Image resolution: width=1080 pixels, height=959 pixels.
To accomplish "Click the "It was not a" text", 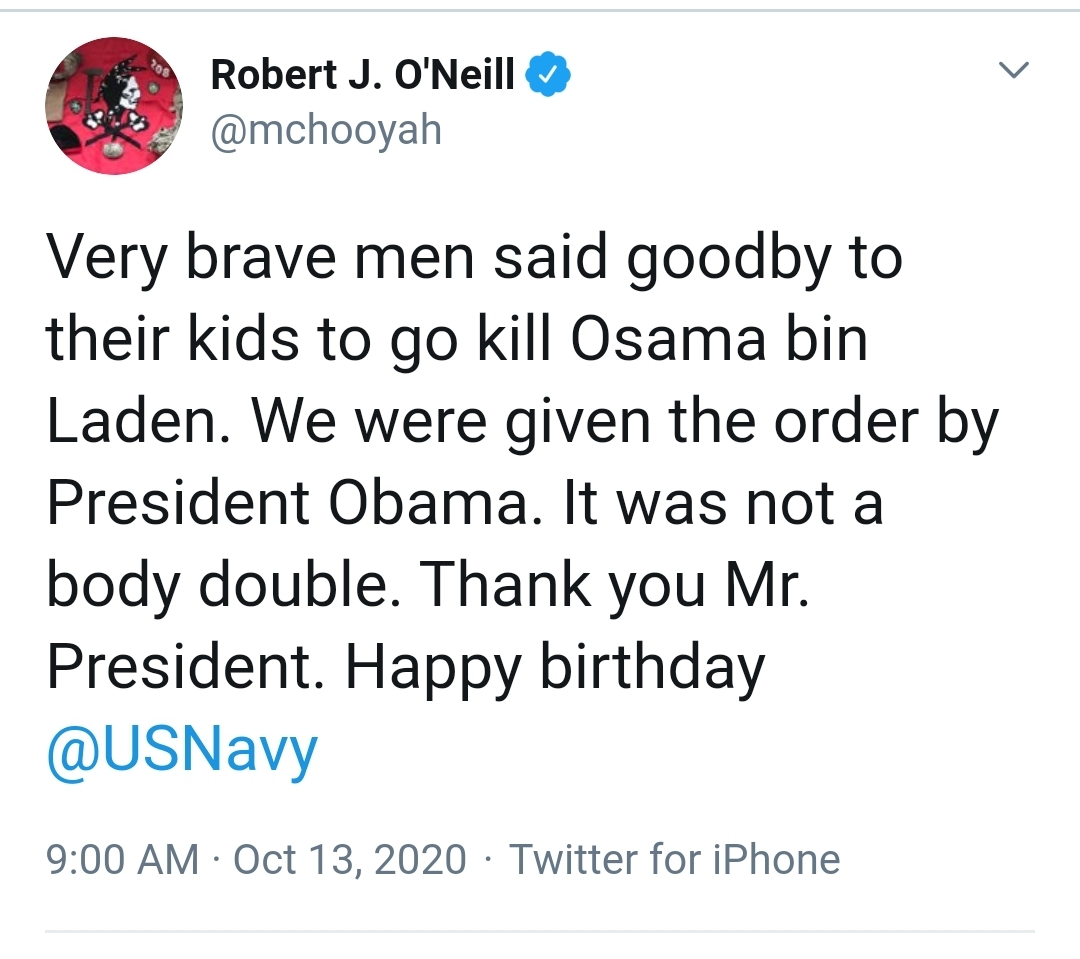I will [723, 502].
